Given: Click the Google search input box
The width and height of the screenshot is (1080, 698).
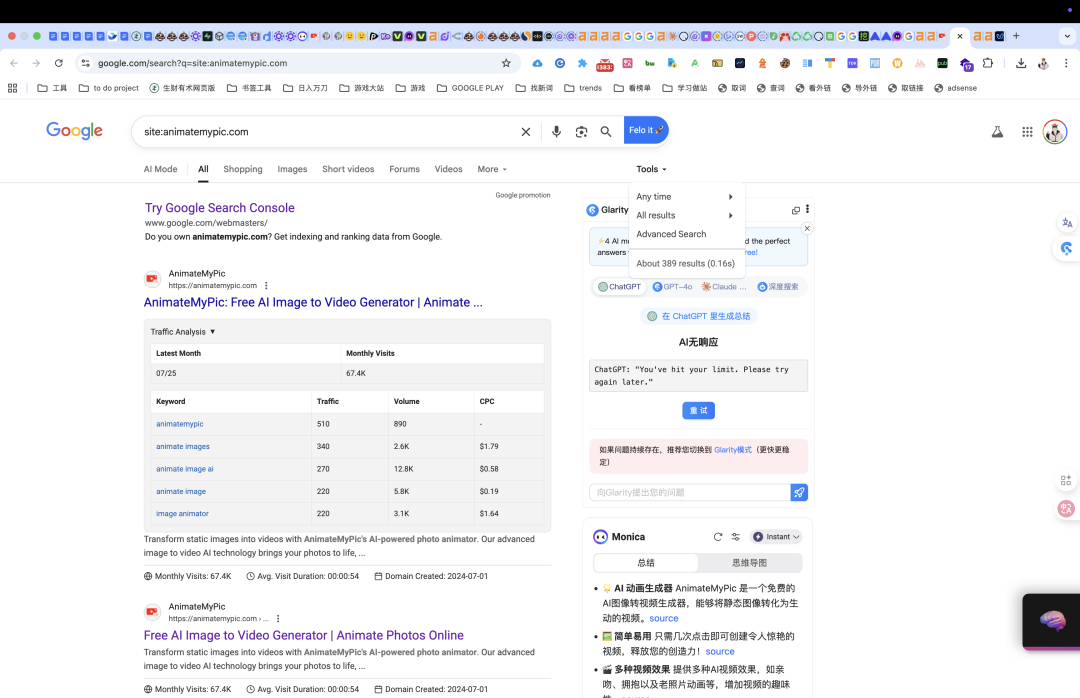Looking at the screenshot, I should [x=327, y=132].
